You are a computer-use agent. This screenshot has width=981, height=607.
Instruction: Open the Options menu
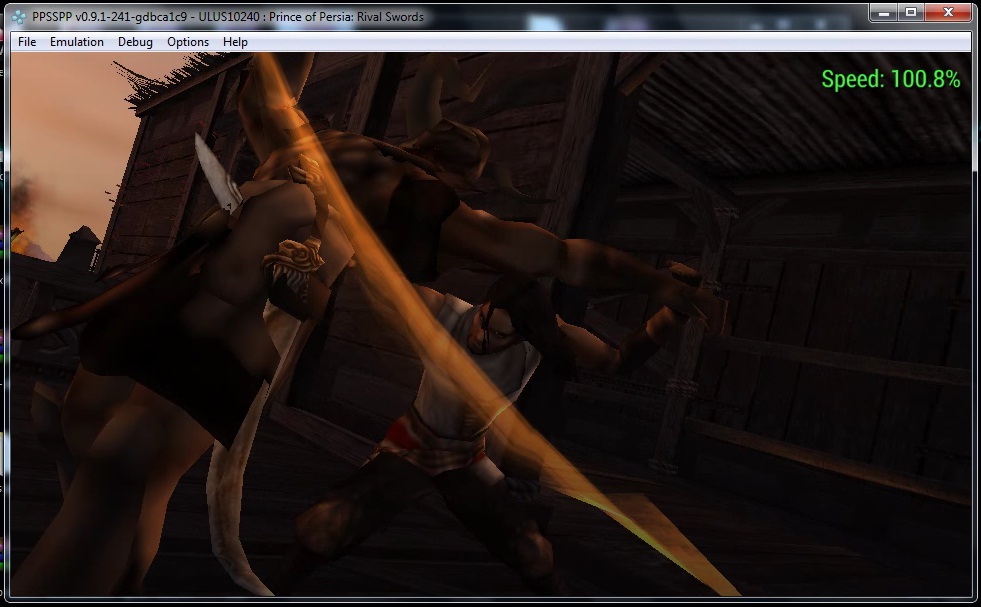pyautogui.click(x=188, y=42)
